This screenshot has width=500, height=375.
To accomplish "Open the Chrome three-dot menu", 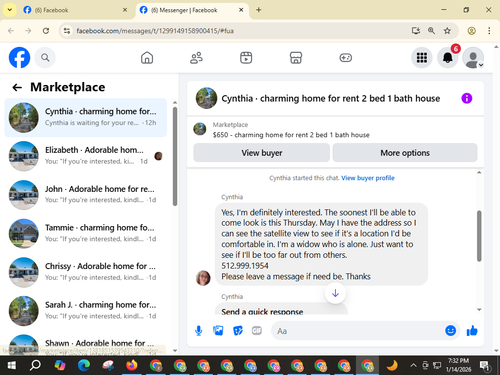I will [x=489, y=31].
